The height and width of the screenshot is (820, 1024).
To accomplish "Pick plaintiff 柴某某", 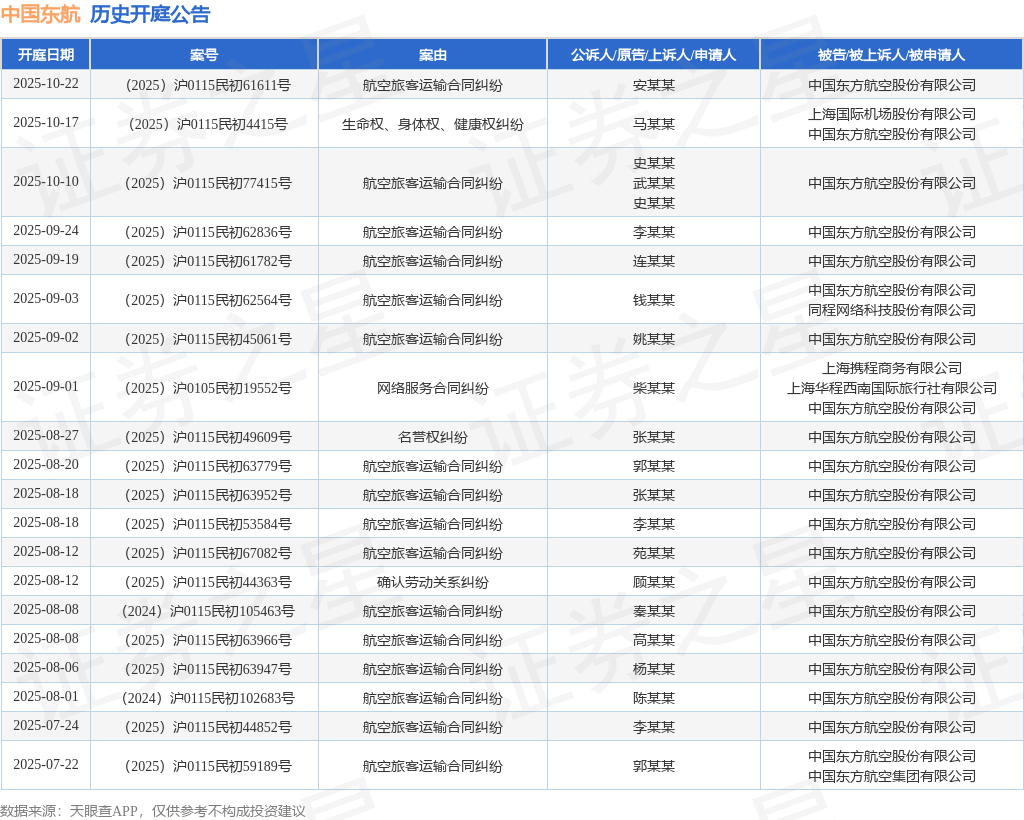I will coord(653,388).
